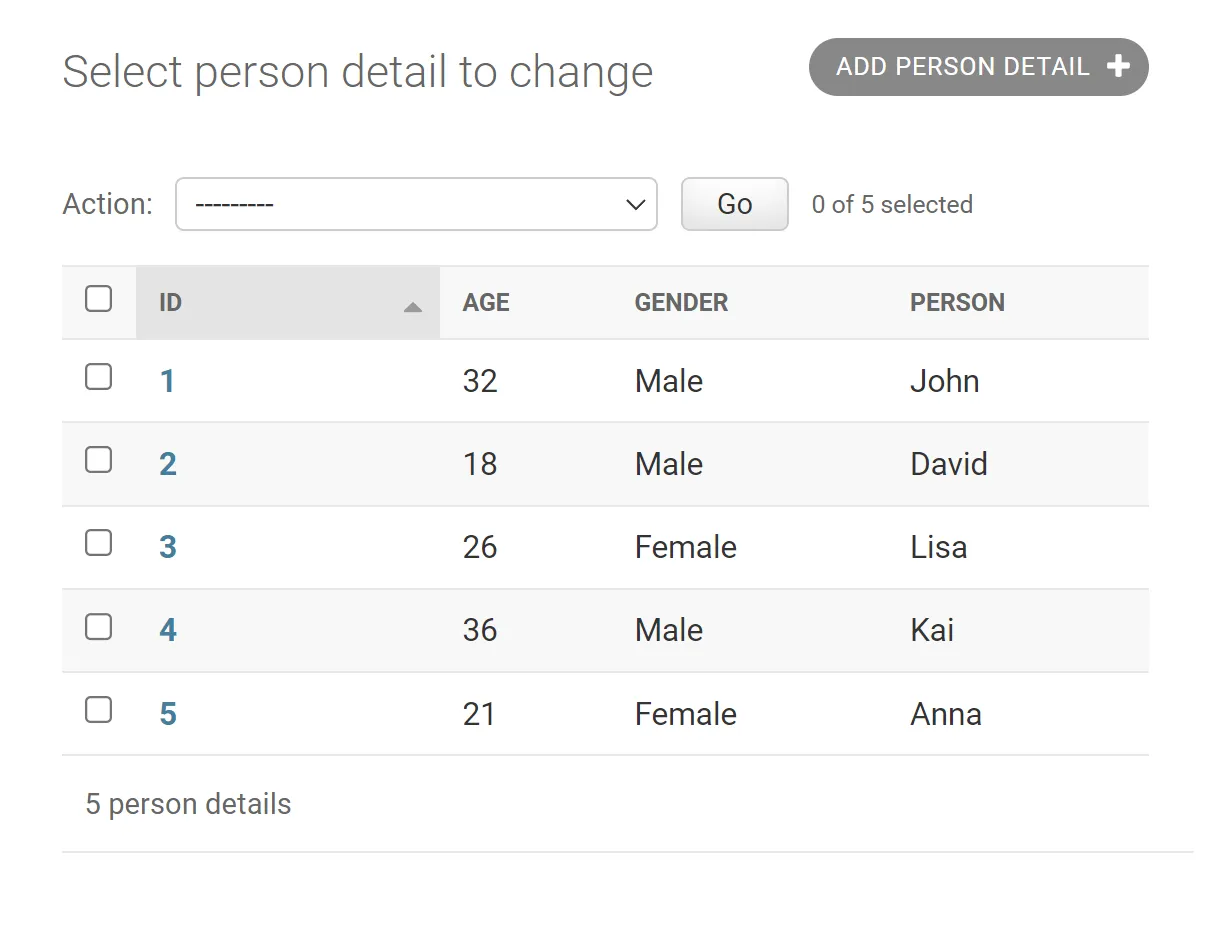
Task: Sort by the GENDER column header
Action: [681, 303]
